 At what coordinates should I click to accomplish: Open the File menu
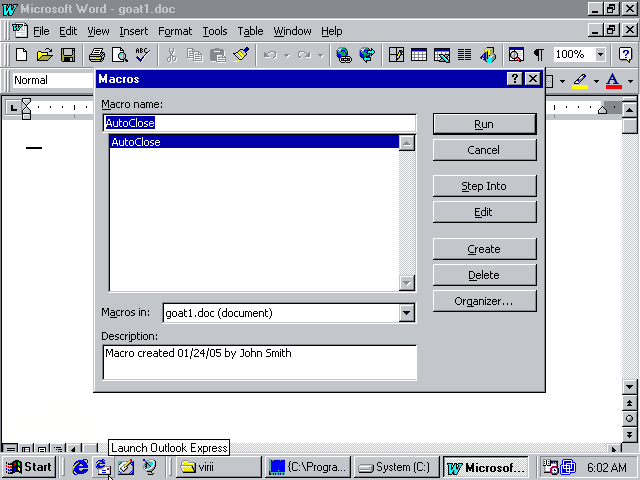click(x=41, y=31)
